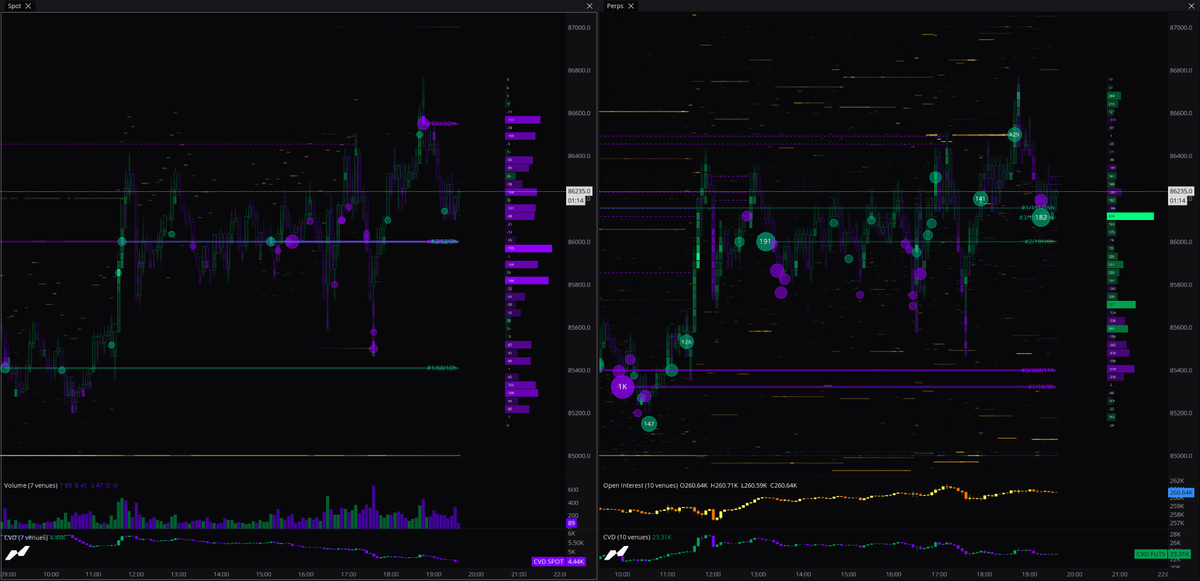Click the 86235.0 price label in Perps

pos(1180,191)
